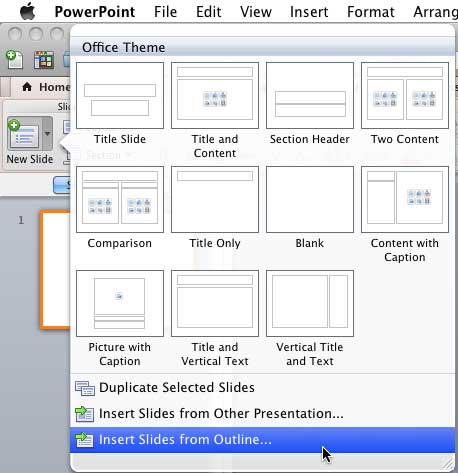Pick Vertical Title and Text layout
This screenshot has height=473, width=458.
[310, 303]
